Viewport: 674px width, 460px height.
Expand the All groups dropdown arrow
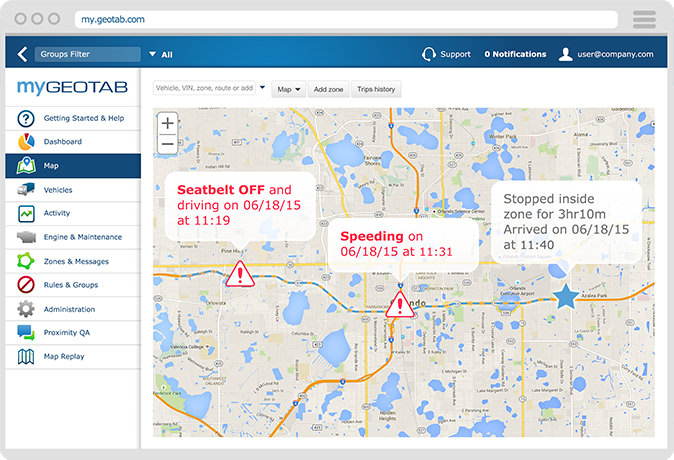[x=152, y=54]
